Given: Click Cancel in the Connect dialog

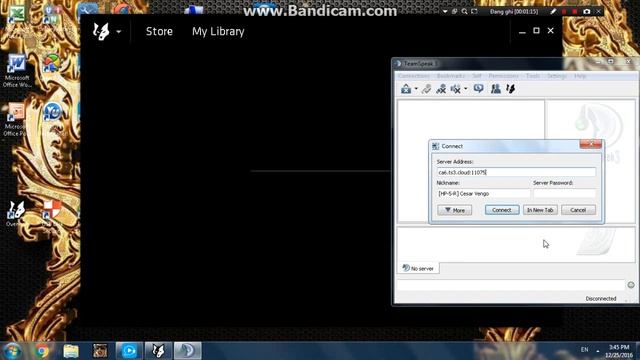Looking at the screenshot, I should point(578,210).
